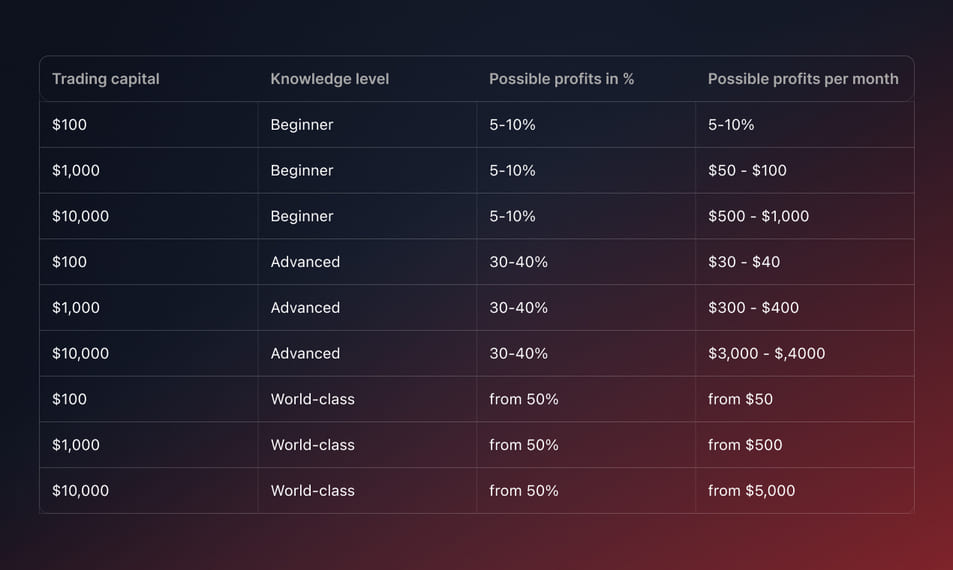Click the Possible profits in % header
The width and height of the screenshot is (953, 570).
[561, 79]
